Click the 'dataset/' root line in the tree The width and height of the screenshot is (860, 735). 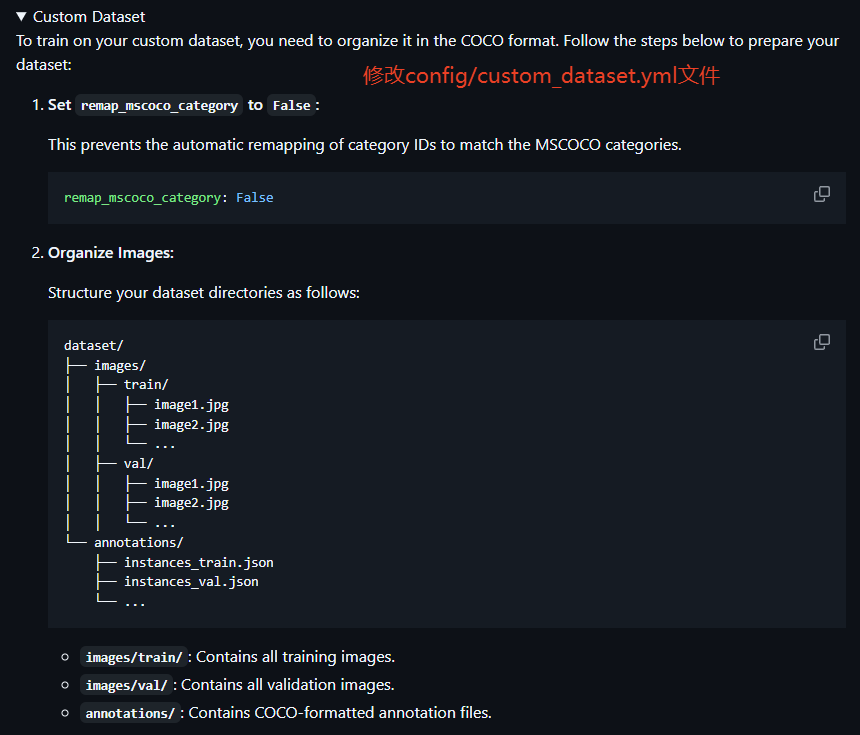click(94, 346)
